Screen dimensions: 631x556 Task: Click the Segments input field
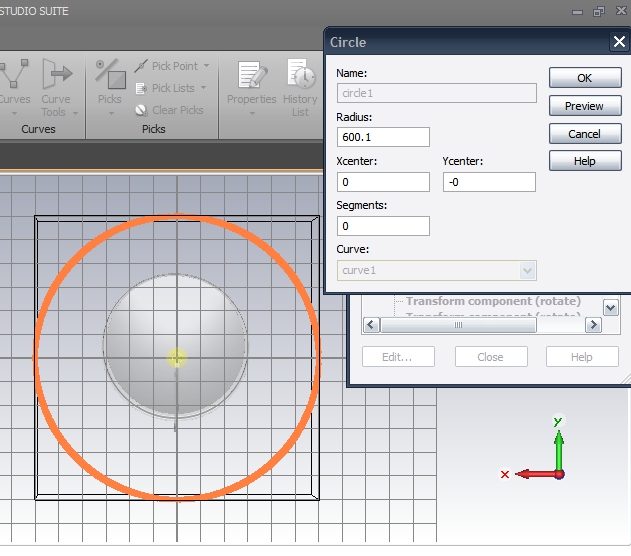point(383,226)
